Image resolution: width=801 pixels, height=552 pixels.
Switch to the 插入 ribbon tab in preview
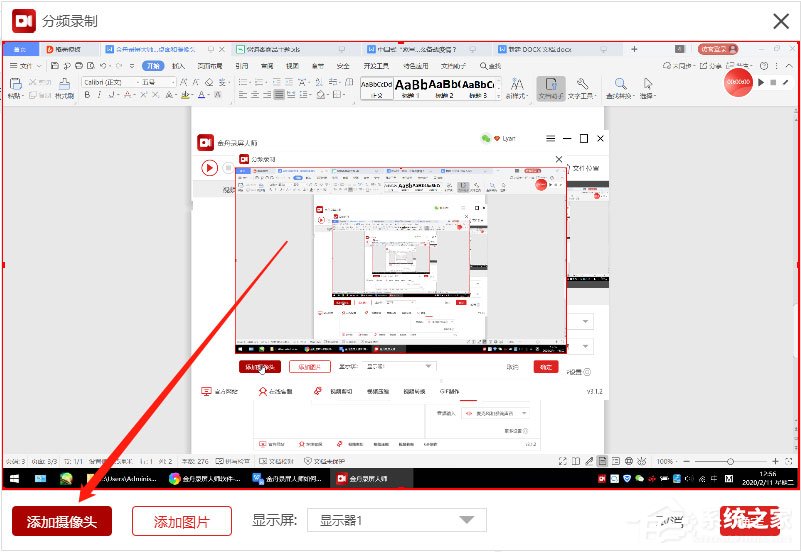click(178, 66)
